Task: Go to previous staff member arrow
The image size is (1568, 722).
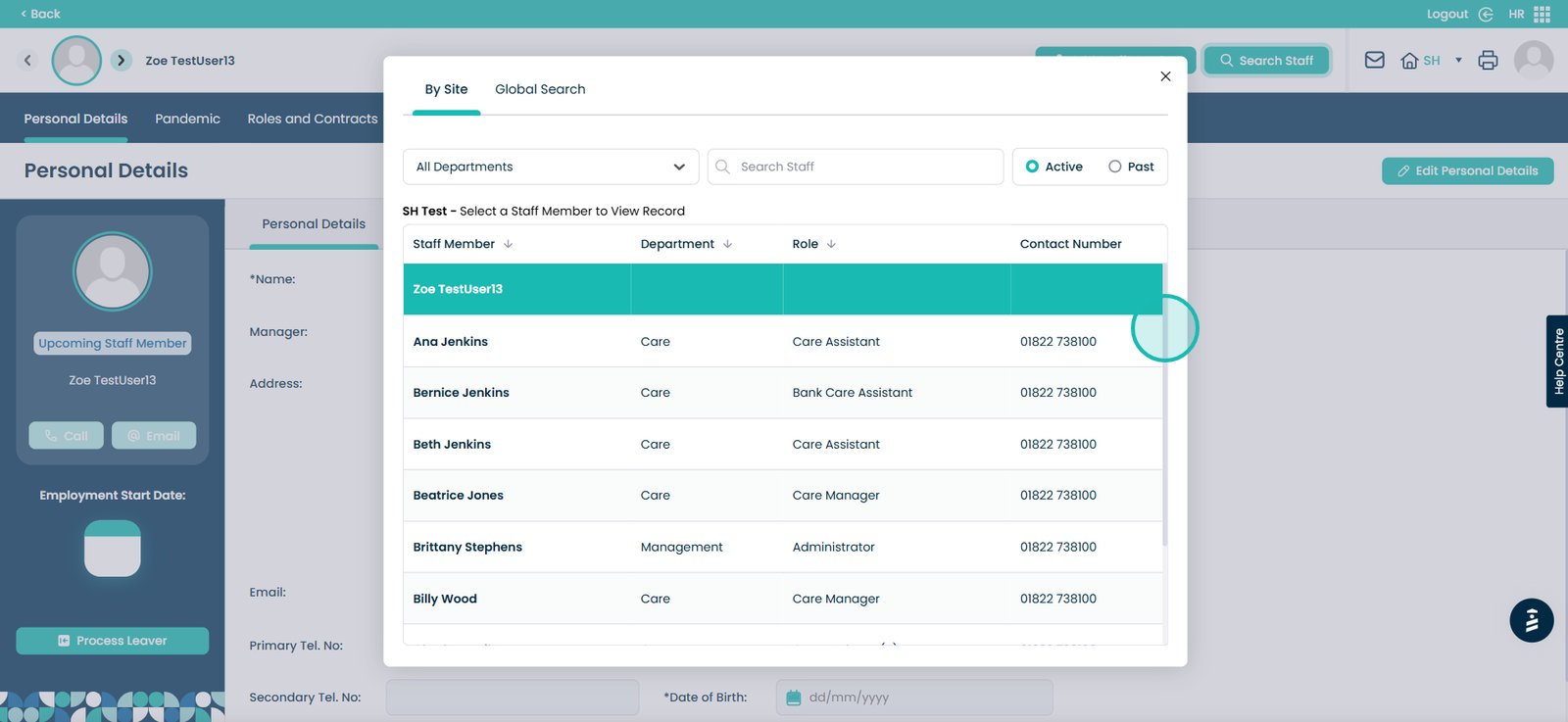Action: pyautogui.click(x=27, y=60)
